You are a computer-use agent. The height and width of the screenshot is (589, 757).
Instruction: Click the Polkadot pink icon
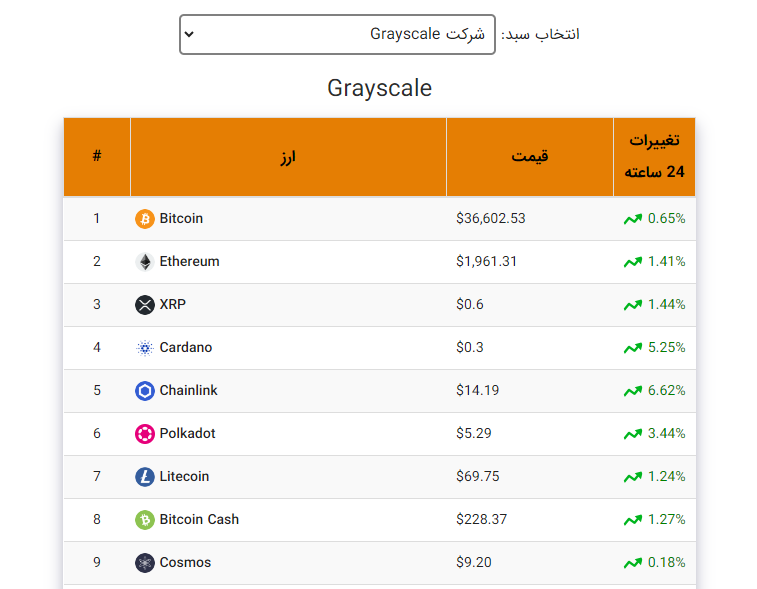(144, 434)
